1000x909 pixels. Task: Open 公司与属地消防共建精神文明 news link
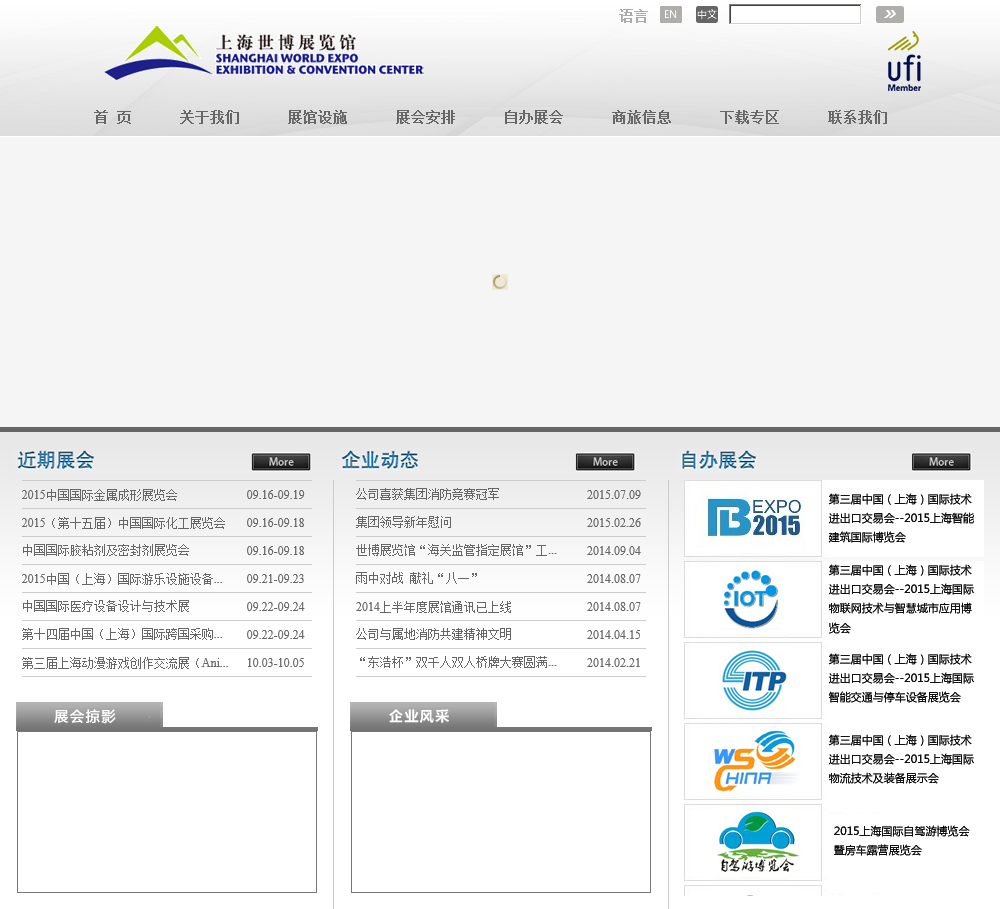tap(434, 635)
